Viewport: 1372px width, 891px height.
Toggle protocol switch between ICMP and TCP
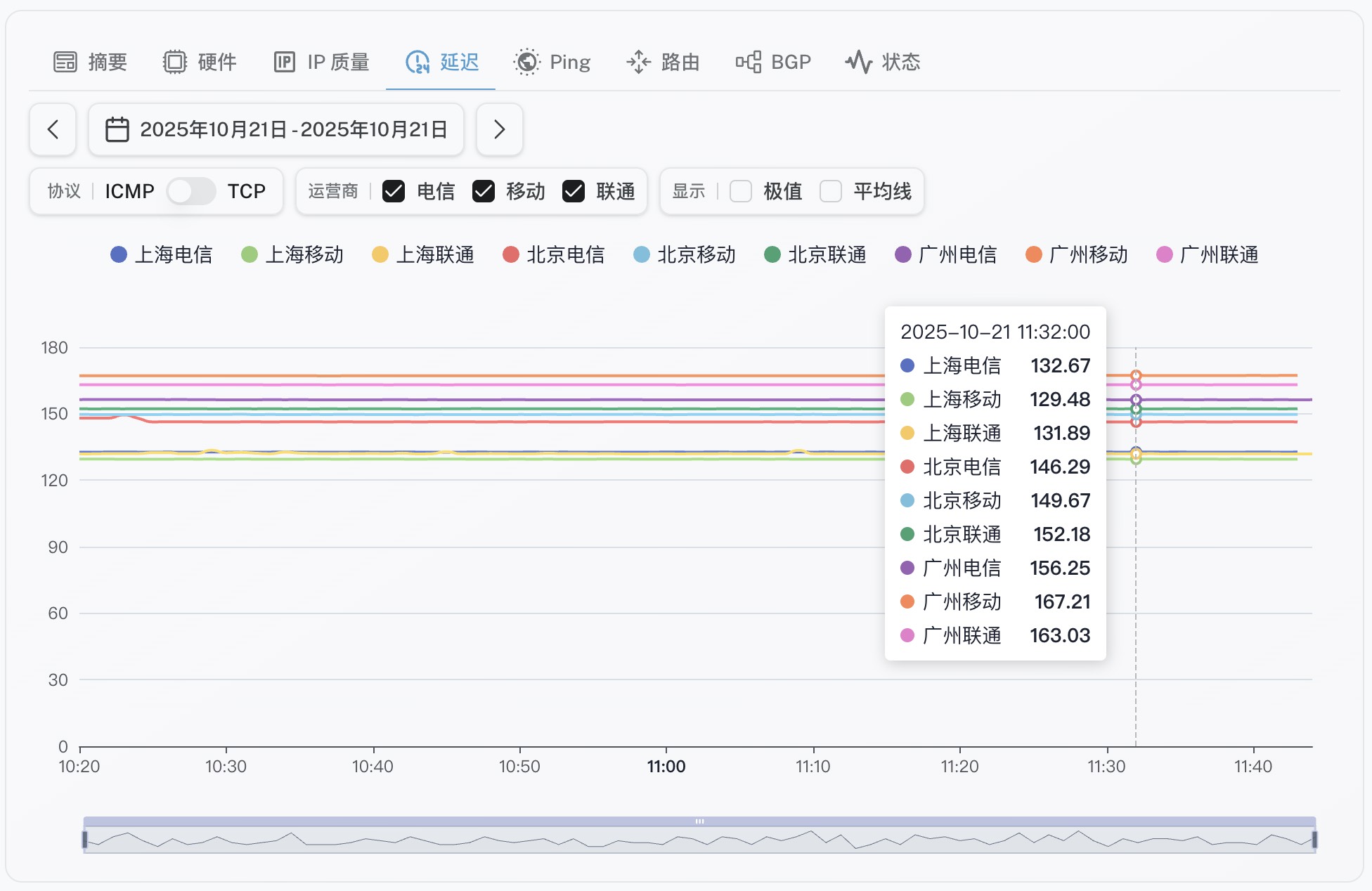pos(190,191)
